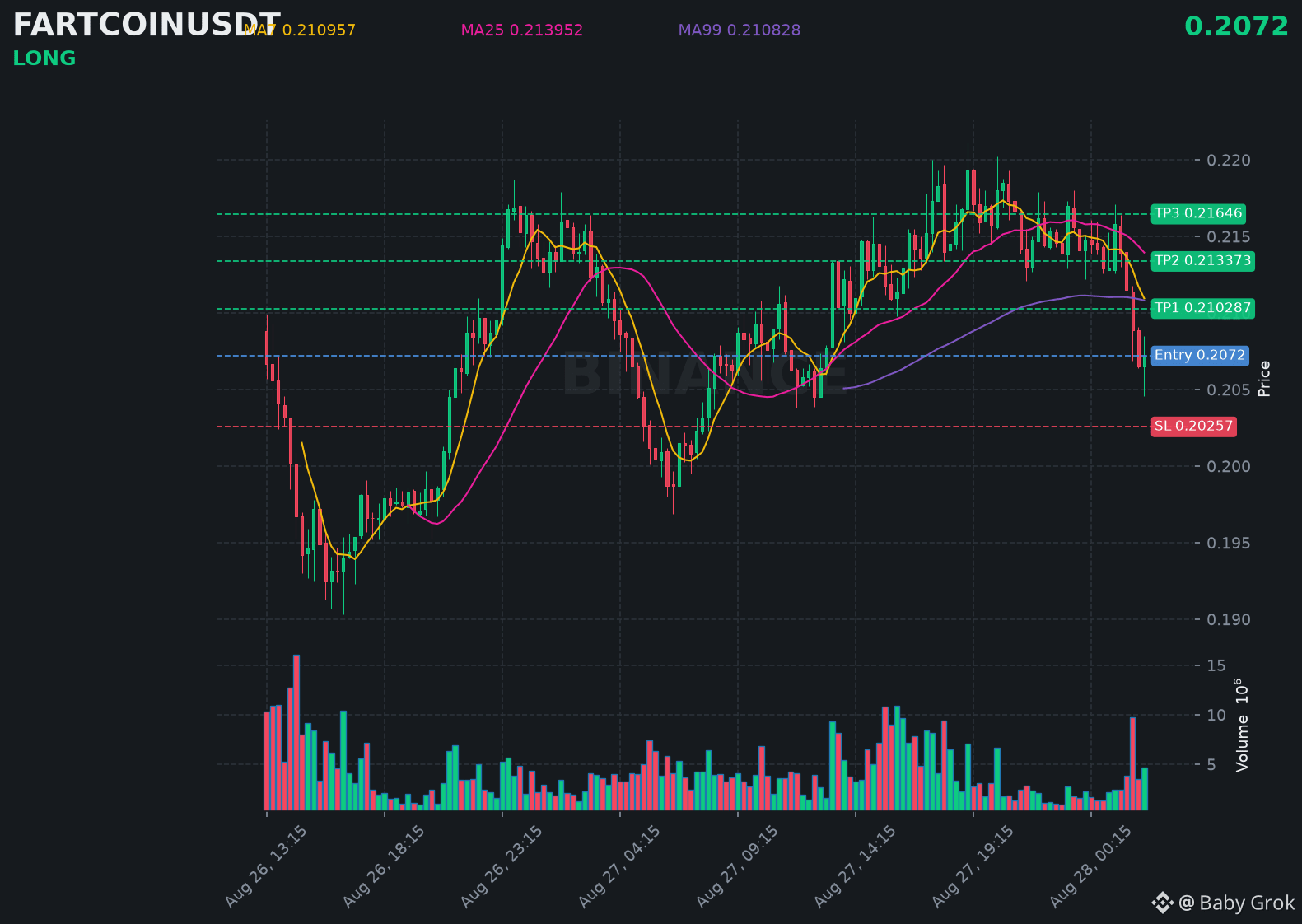Image resolution: width=1302 pixels, height=924 pixels.
Task: Click the 0.190 price axis label
Action: [1228, 619]
